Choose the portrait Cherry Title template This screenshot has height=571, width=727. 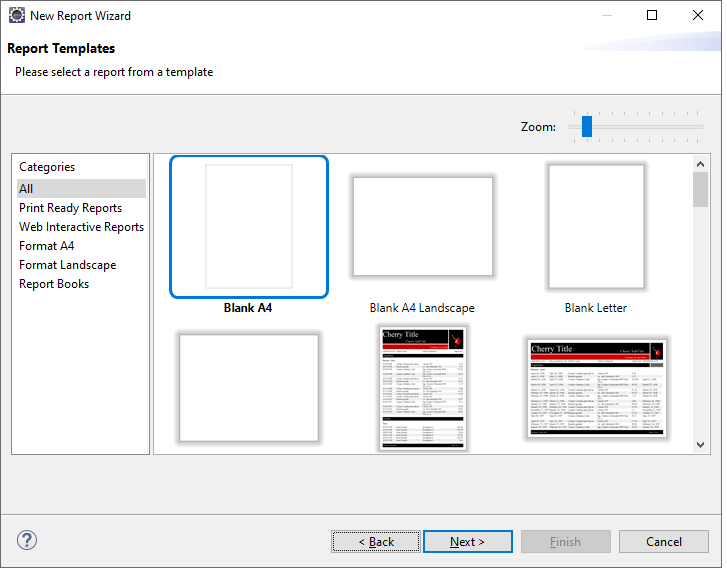pyautogui.click(x=425, y=390)
